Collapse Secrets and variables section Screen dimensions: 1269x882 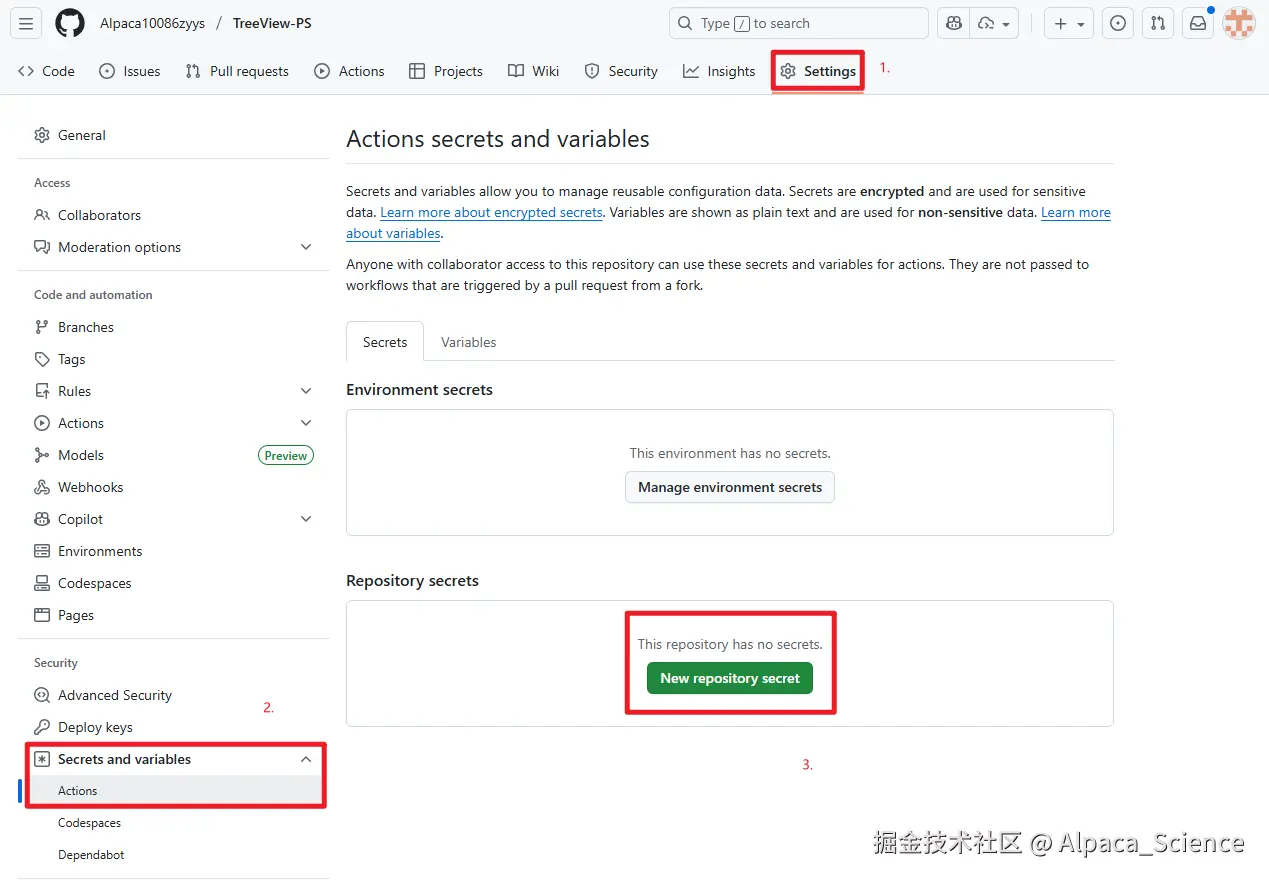(306, 759)
